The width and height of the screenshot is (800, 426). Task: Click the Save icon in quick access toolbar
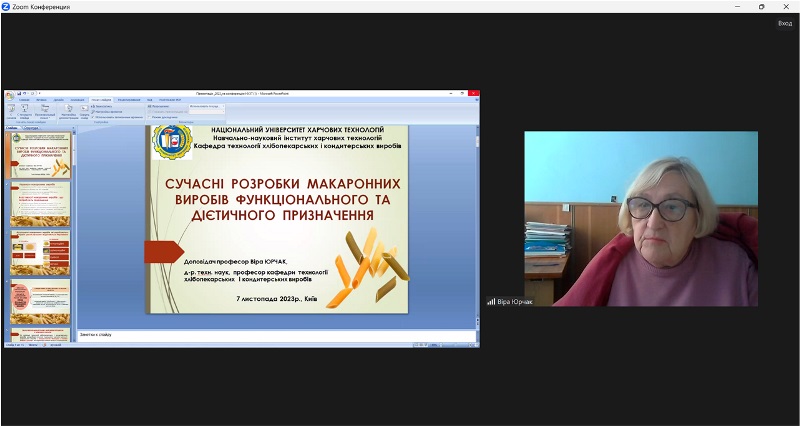point(19,93)
